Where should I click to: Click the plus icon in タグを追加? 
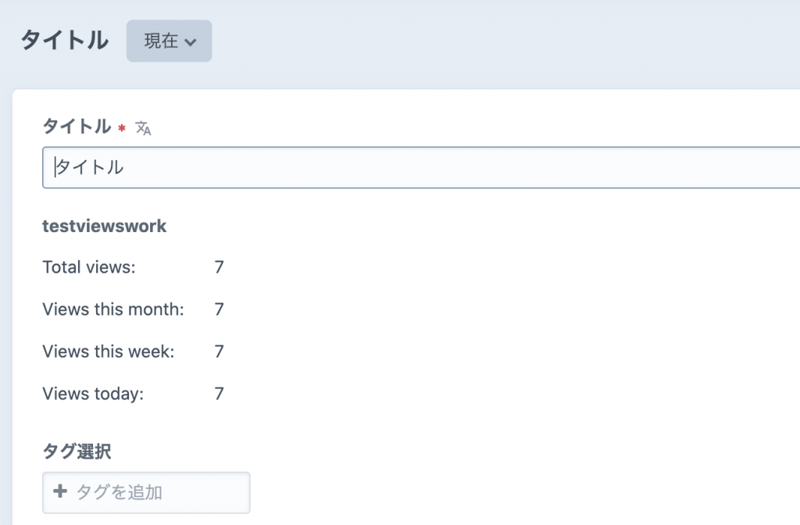(60, 492)
